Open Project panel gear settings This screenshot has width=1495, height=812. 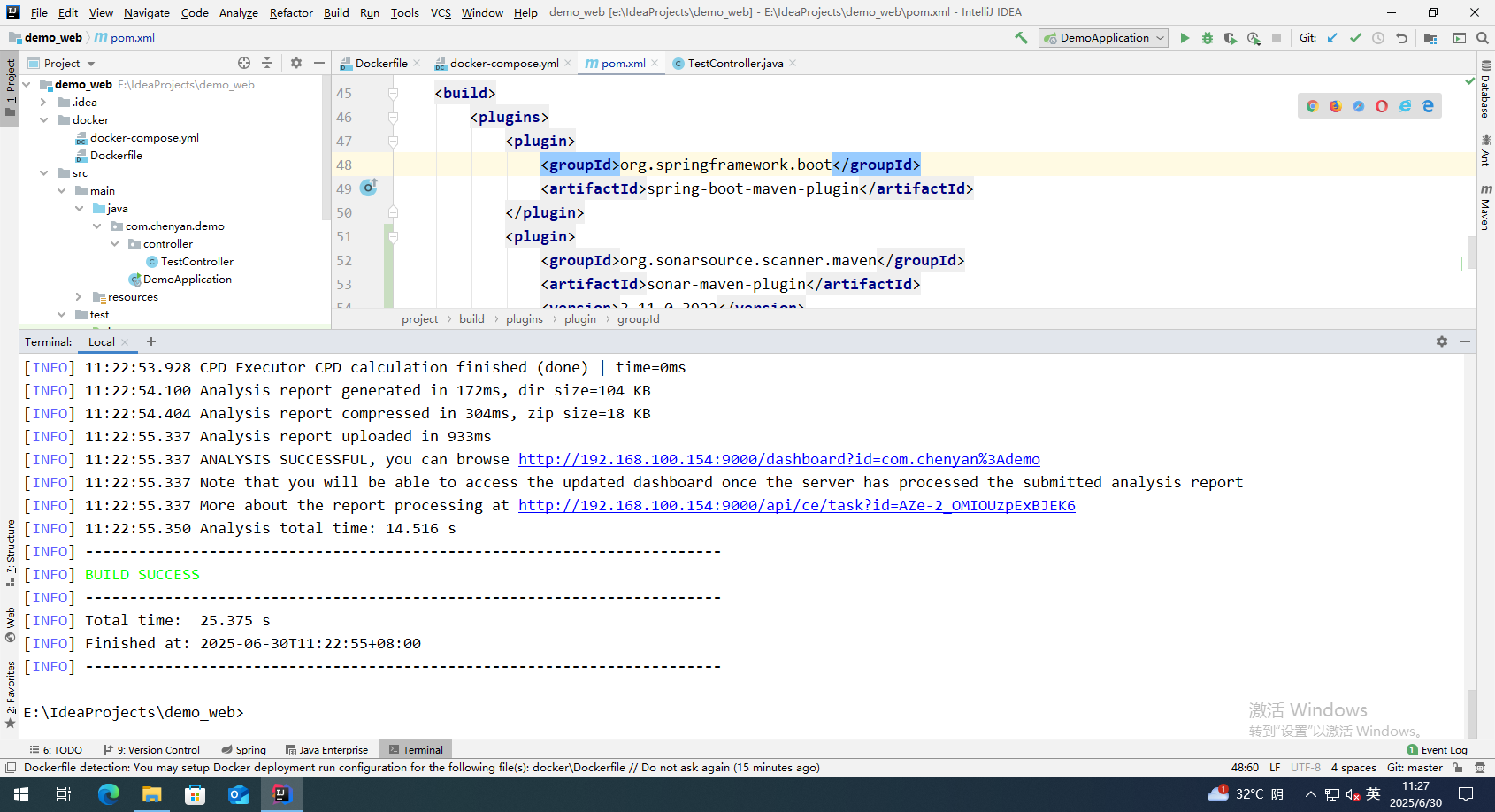[296, 63]
